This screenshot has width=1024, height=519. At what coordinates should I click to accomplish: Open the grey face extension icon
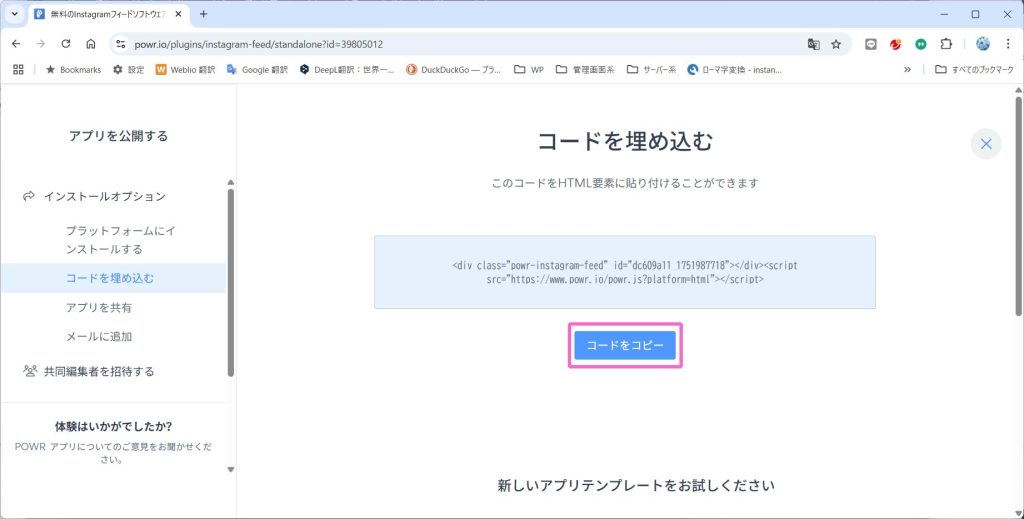pyautogui.click(x=871, y=44)
